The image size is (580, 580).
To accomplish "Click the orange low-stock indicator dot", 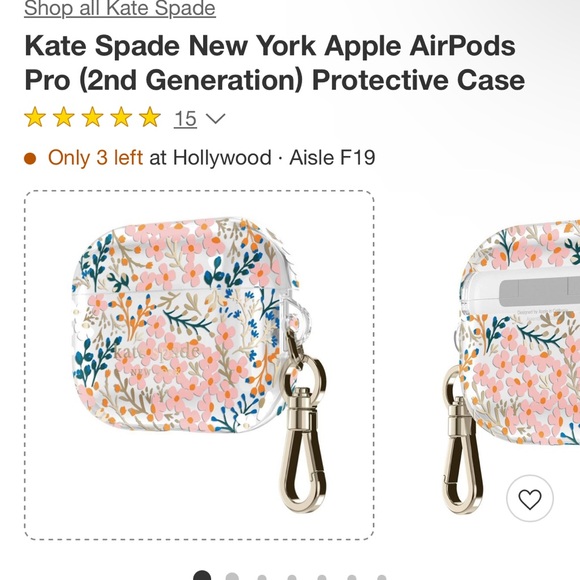I will (30, 159).
